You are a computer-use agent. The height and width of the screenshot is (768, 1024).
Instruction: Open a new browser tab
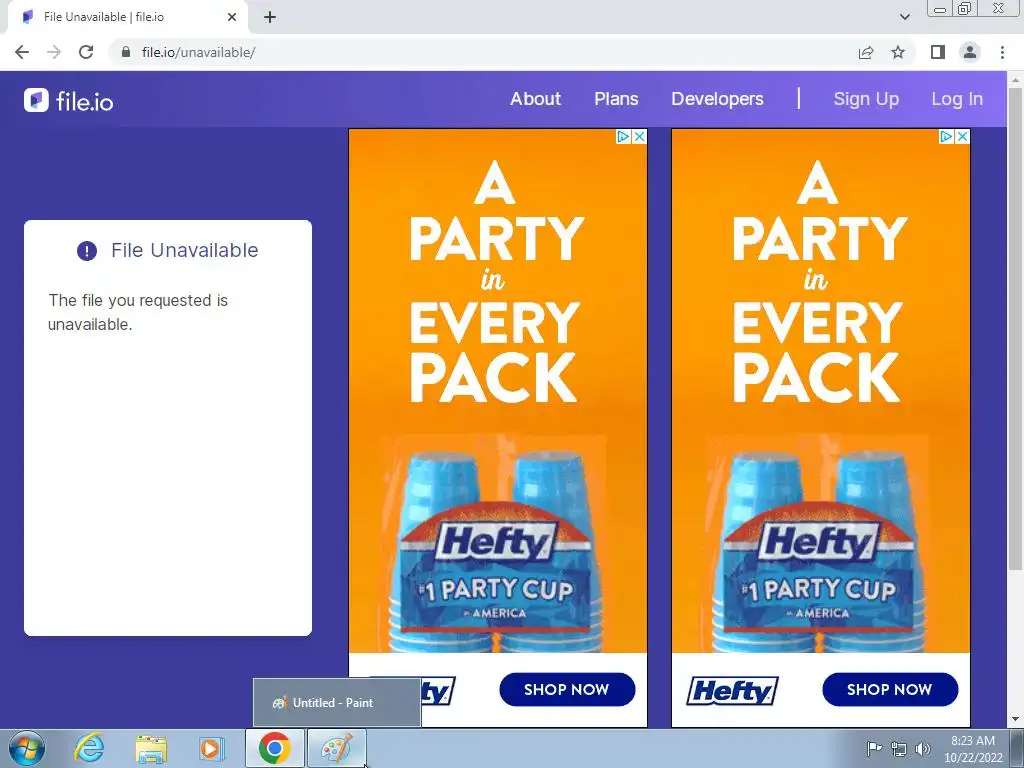pyautogui.click(x=270, y=17)
